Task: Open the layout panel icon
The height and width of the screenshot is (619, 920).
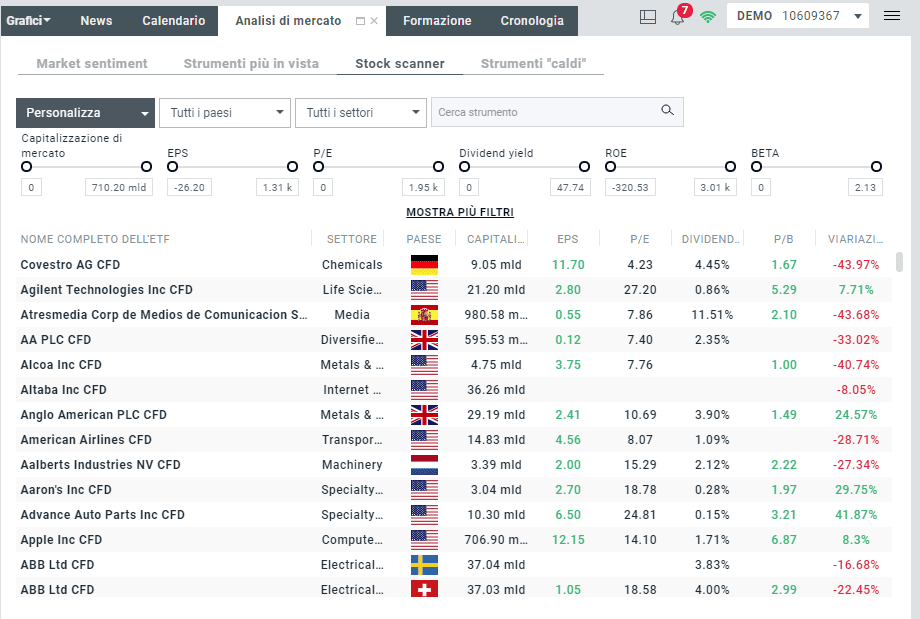Action: click(648, 17)
